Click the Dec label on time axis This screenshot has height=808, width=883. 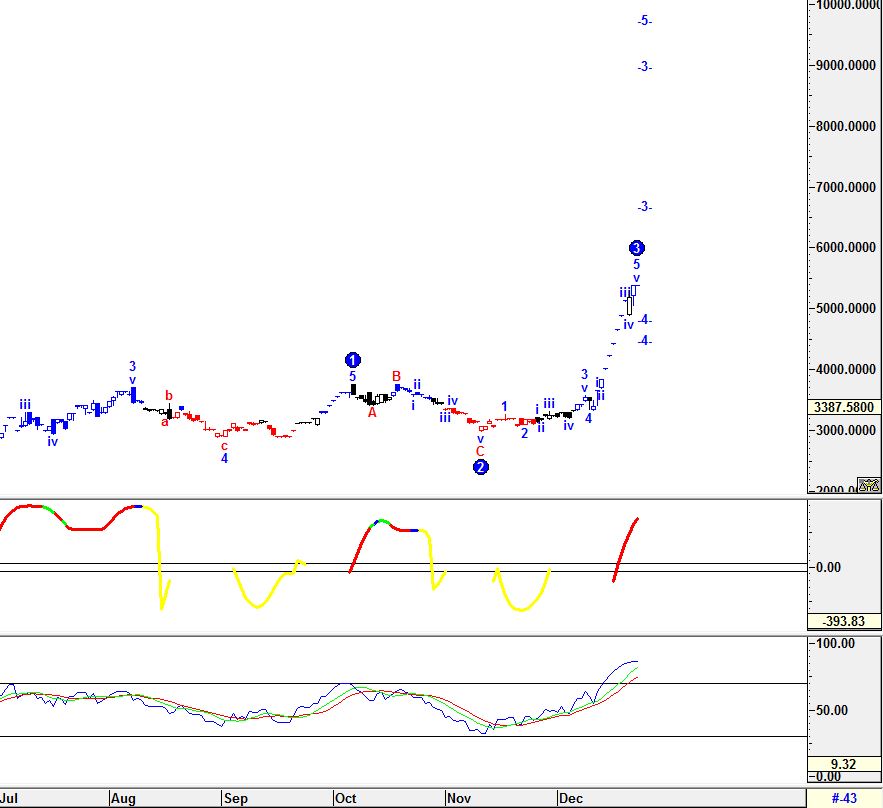(x=571, y=798)
